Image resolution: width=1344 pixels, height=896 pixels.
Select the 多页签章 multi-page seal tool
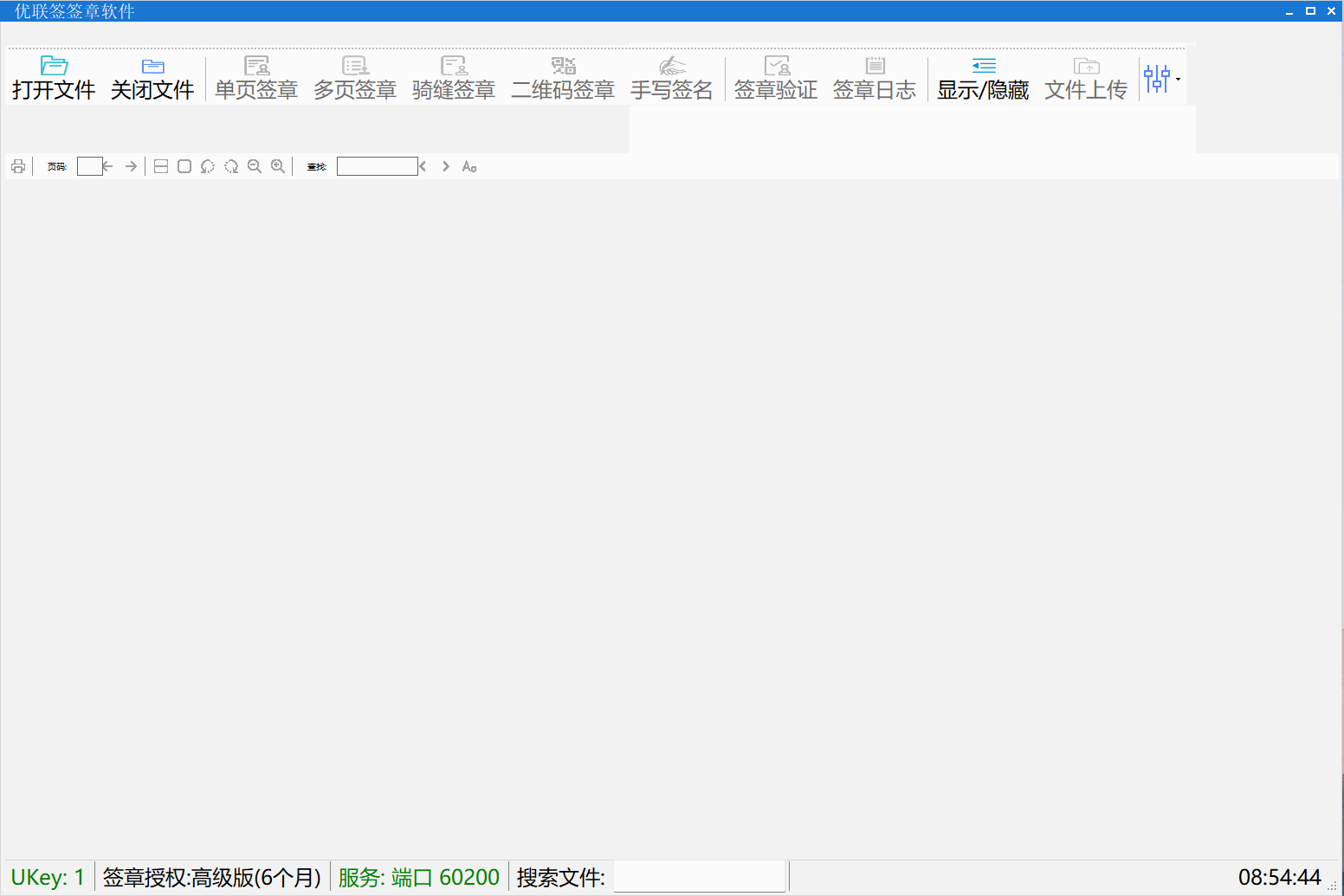[x=355, y=79]
